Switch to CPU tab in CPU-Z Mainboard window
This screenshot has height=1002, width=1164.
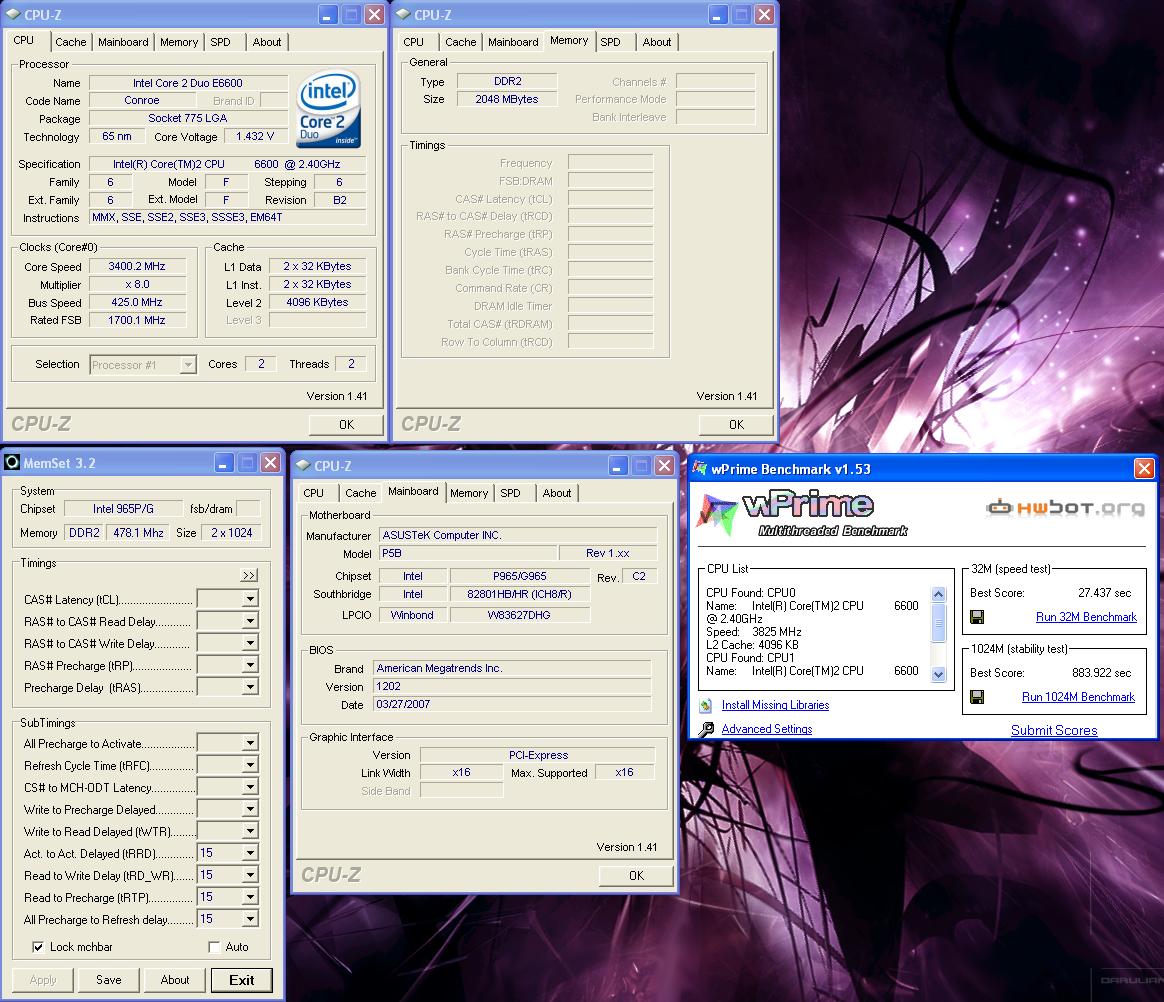pos(313,493)
